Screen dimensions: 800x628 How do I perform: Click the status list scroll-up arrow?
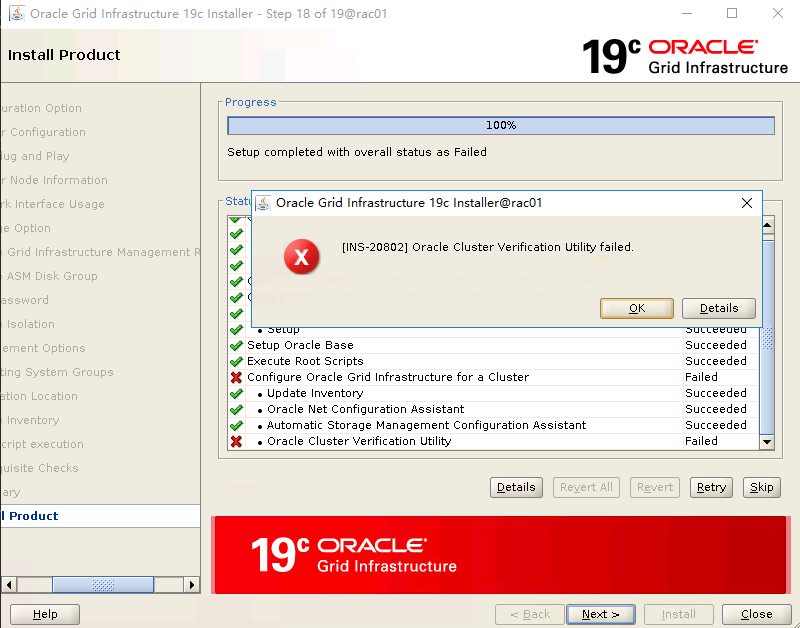[767, 225]
